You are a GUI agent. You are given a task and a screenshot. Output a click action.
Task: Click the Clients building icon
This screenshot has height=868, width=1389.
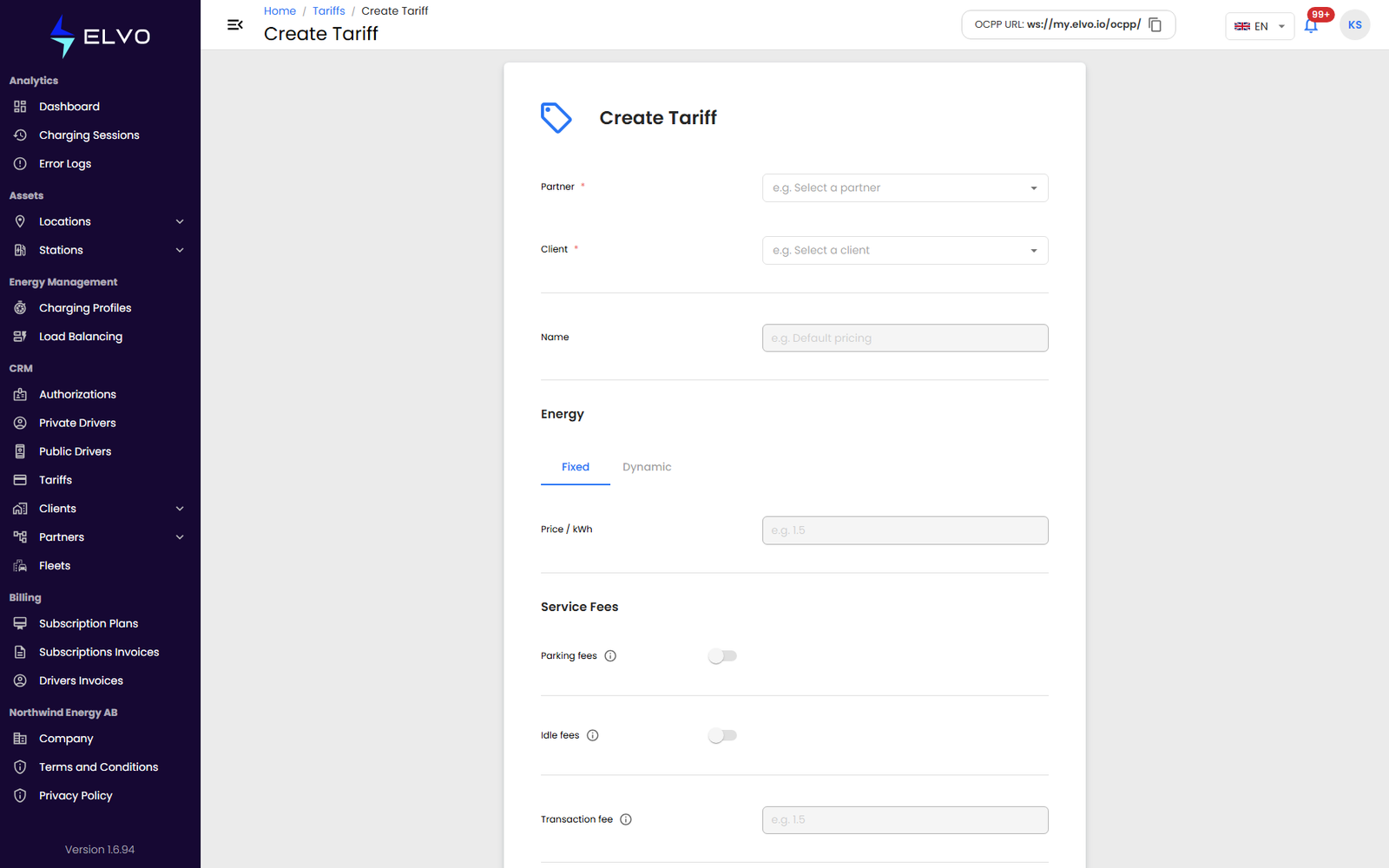pos(20,509)
